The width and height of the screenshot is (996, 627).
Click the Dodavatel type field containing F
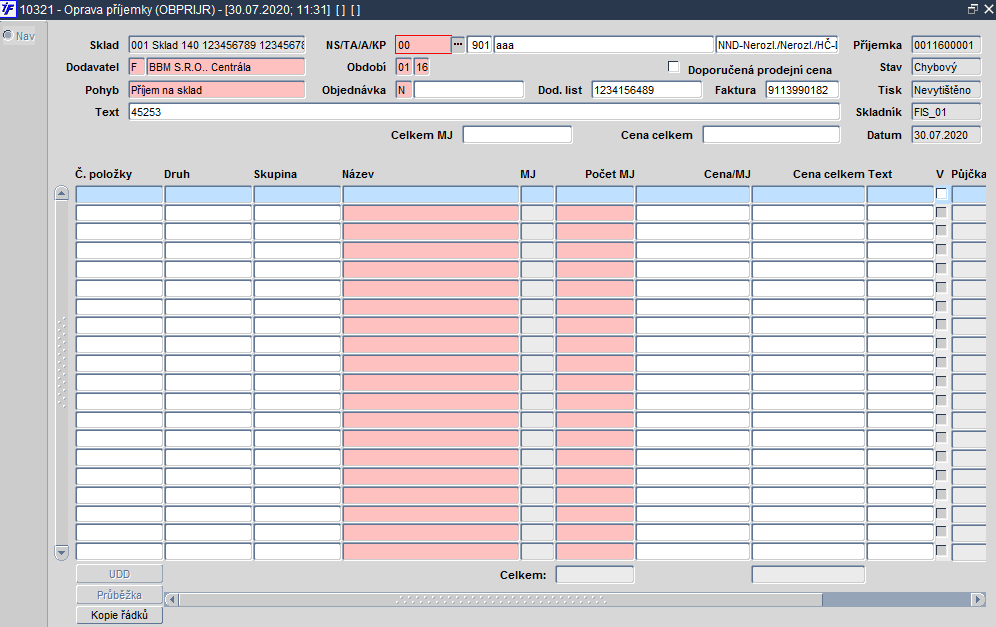(137, 67)
